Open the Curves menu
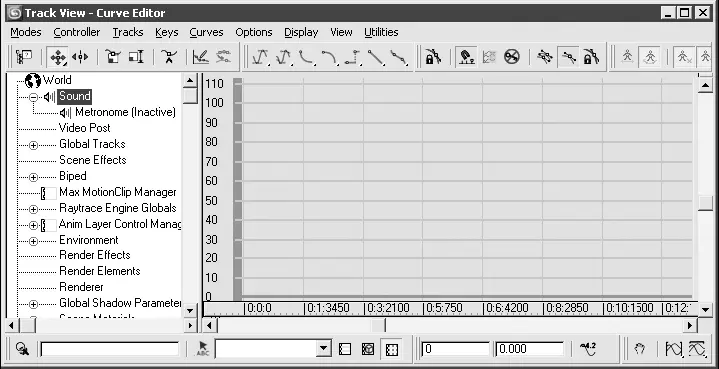Image resolution: width=719 pixels, height=369 pixels. tap(206, 32)
